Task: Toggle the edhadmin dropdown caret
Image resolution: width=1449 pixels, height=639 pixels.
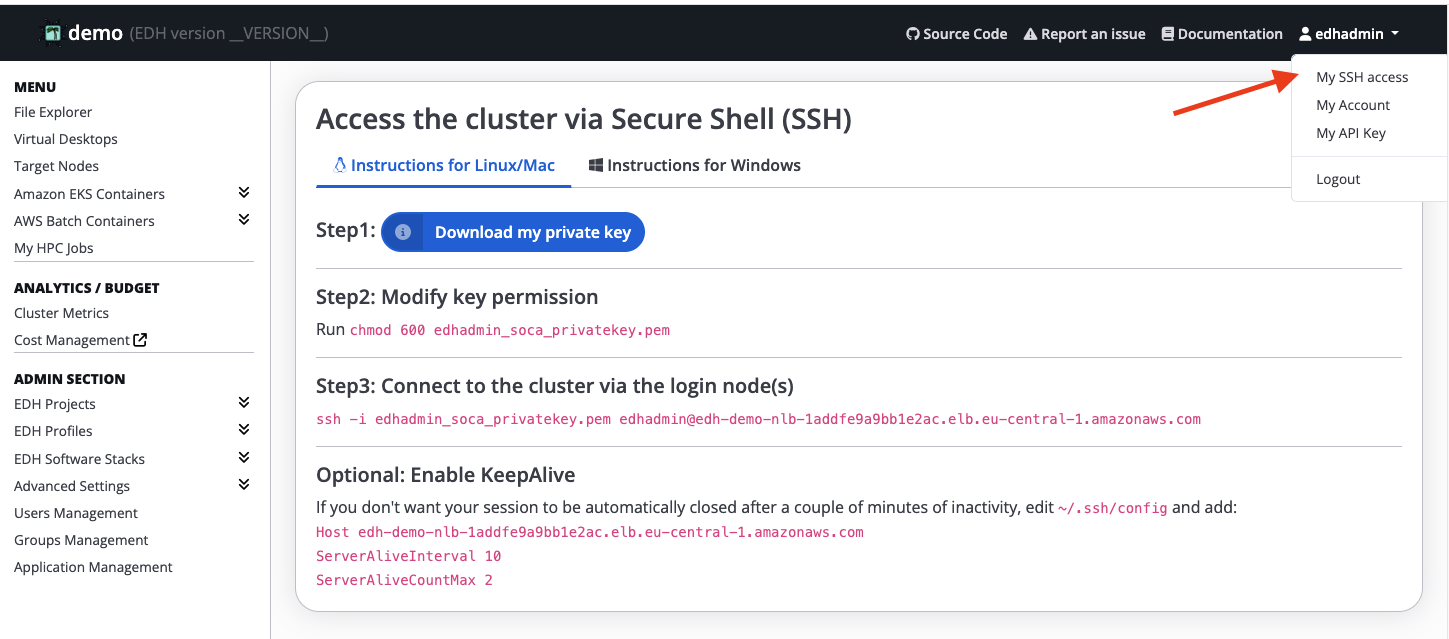Action: 1395,34
